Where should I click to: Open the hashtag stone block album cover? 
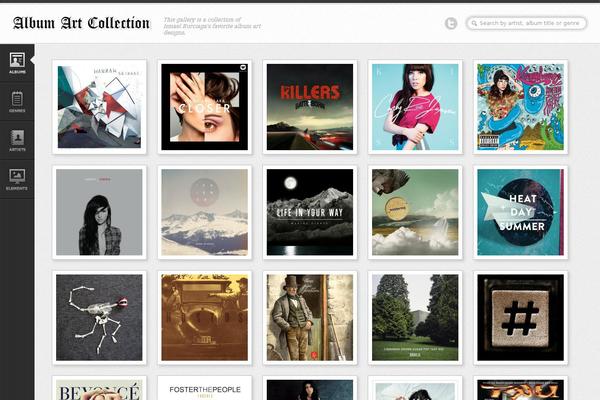click(520, 318)
